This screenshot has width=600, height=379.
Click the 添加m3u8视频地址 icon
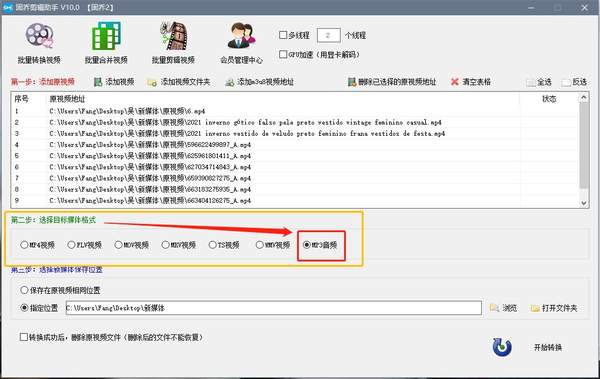tap(230, 82)
